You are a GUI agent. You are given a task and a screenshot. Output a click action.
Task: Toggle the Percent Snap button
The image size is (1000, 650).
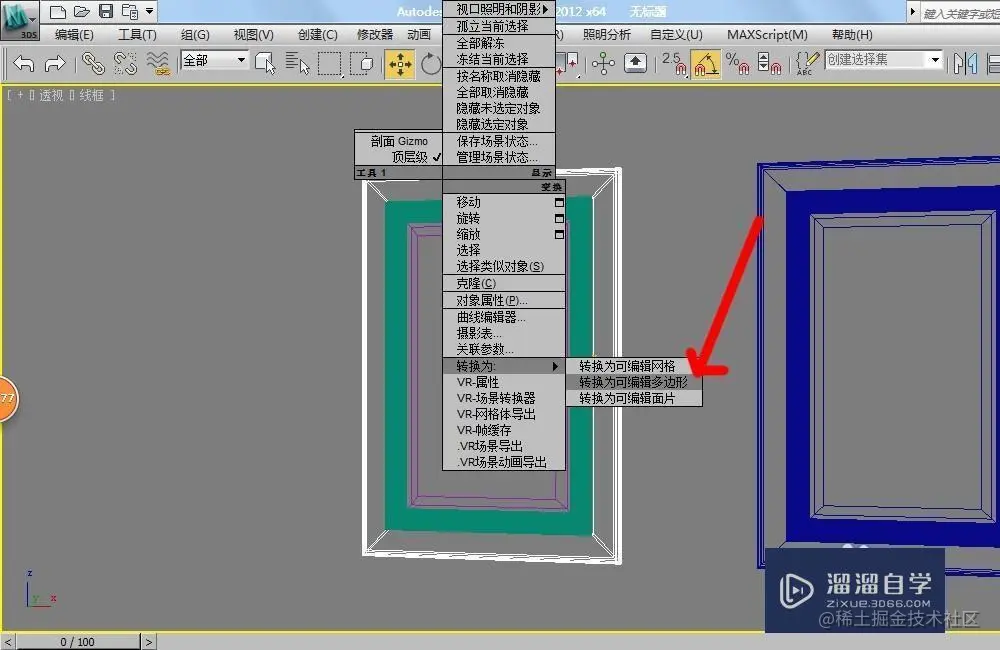[737, 63]
